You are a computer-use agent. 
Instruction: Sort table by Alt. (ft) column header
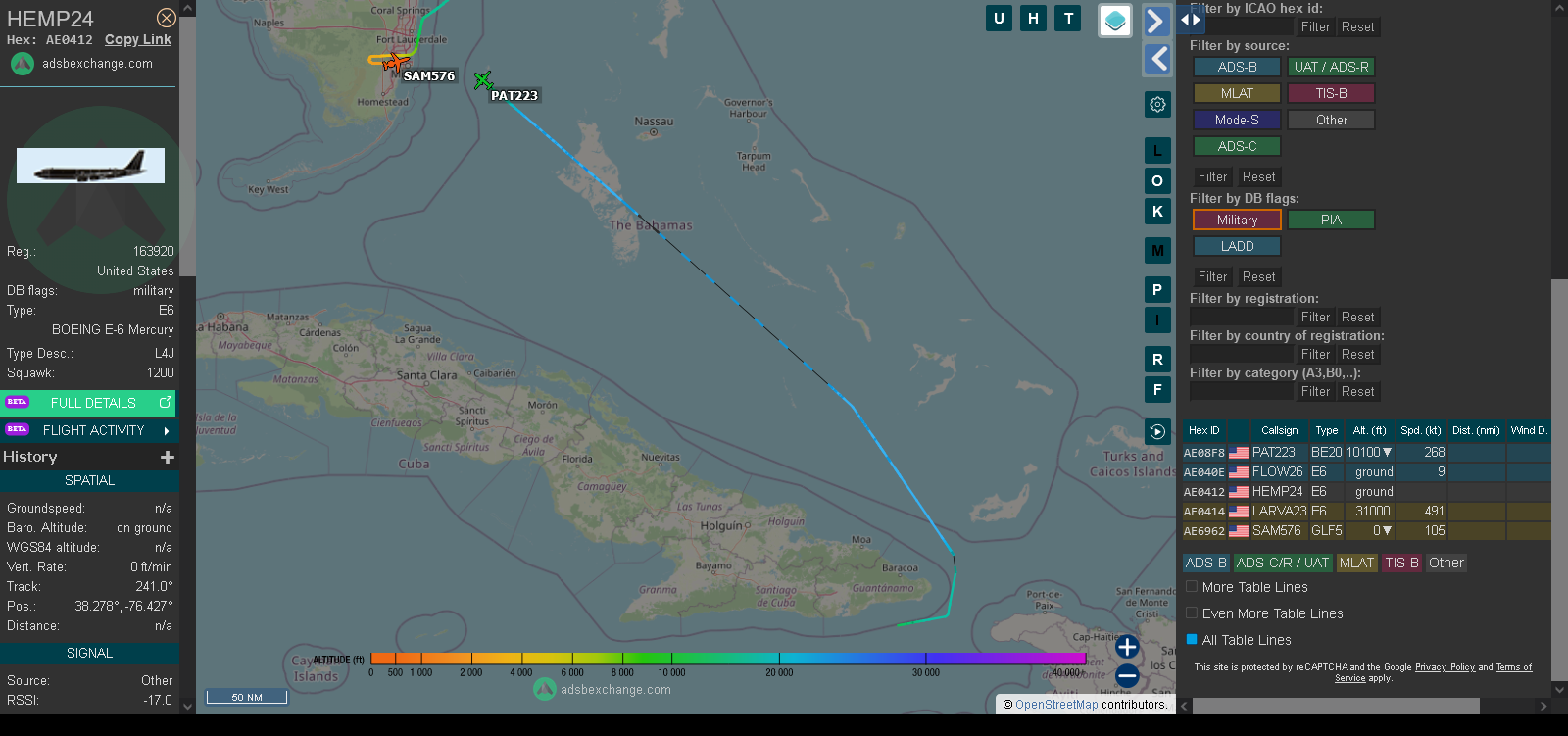pyautogui.click(x=1369, y=430)
